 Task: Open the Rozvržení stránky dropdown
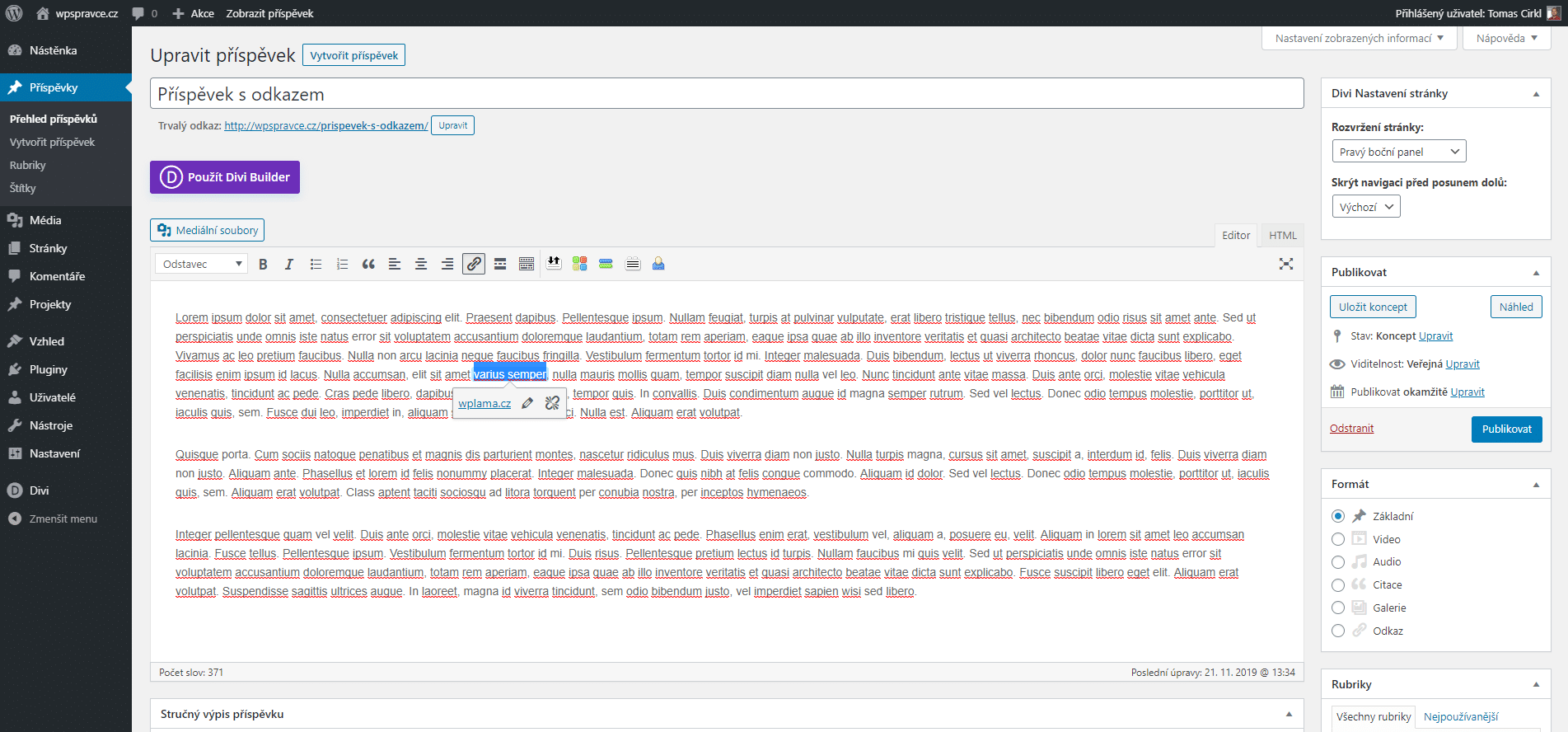(x=1399, y=152)
